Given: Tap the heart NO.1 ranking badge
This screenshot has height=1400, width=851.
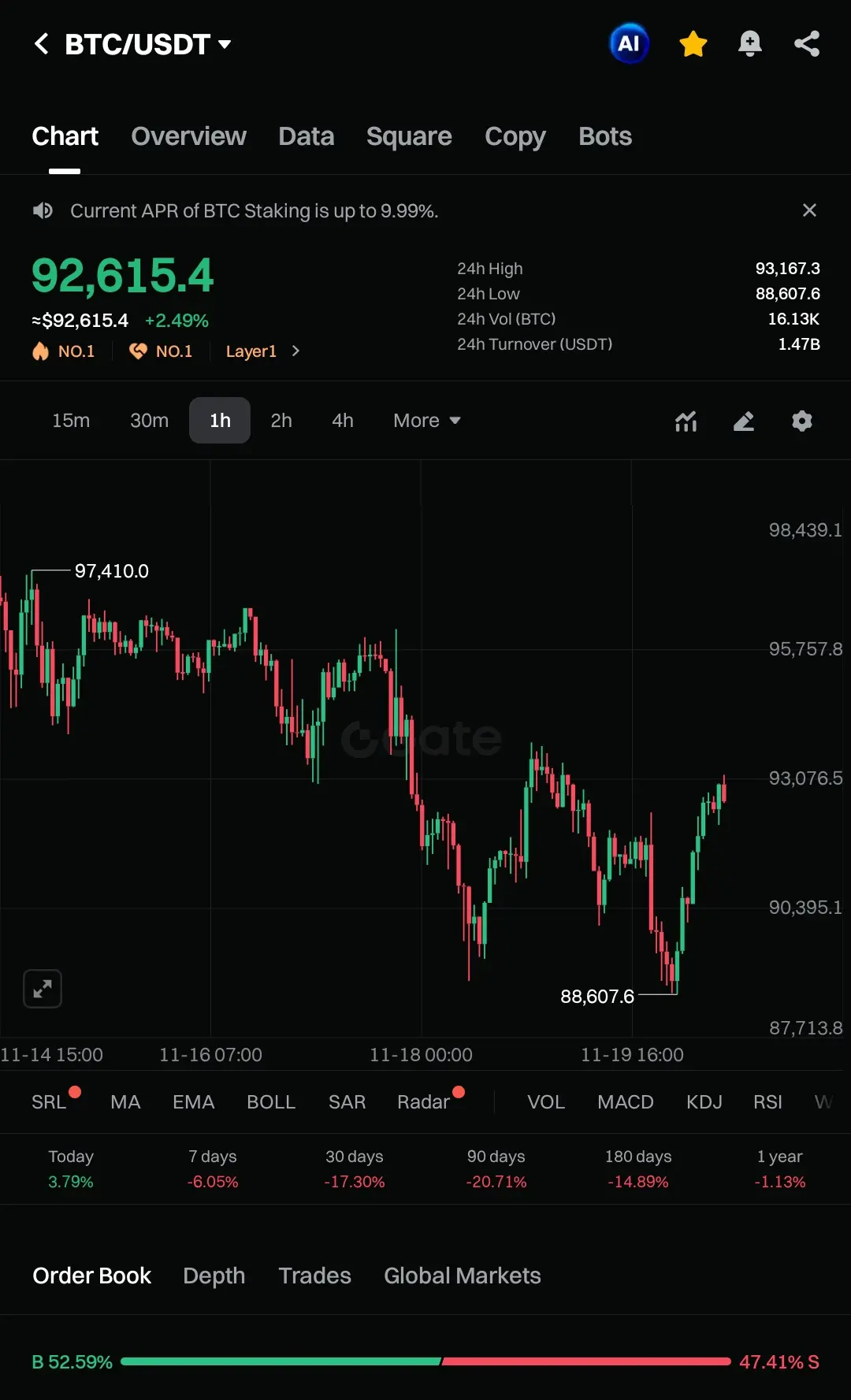Looking at the screenshot, I should point(161,351).
